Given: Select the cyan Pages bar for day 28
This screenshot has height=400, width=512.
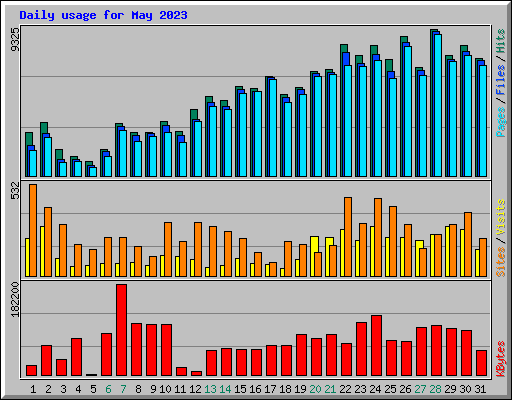Looking at the screenshot, I should coord(438,105).
